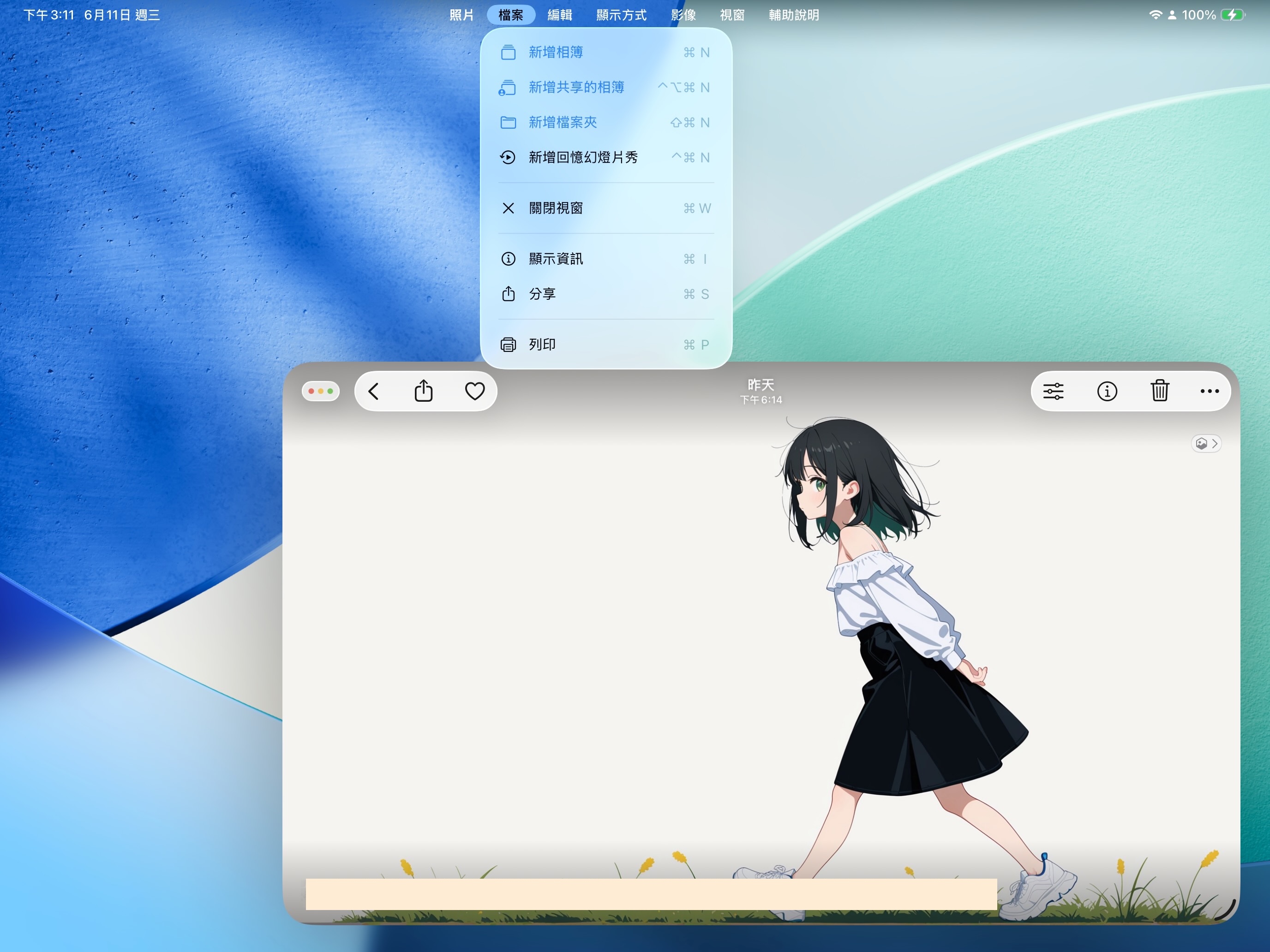This screenshot has width=1270, height=952.
Task: Open the 視窗 menu
Action: [x=732, y=15]
